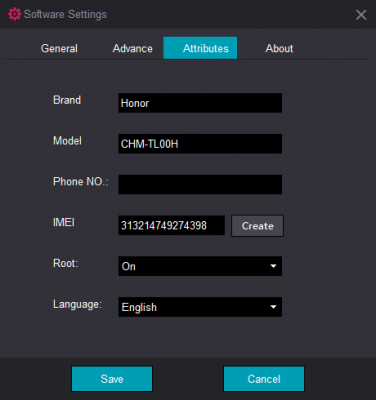Image resolution: width=376 pixels, height=400 pixels.
Task: Open the Root dropdown set to On
Action: tap(200, 266)
